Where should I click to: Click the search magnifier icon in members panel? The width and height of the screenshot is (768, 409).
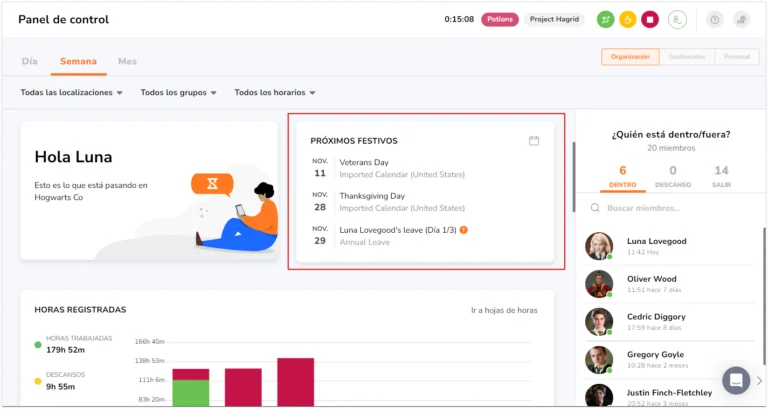click(x=595, y=208)
